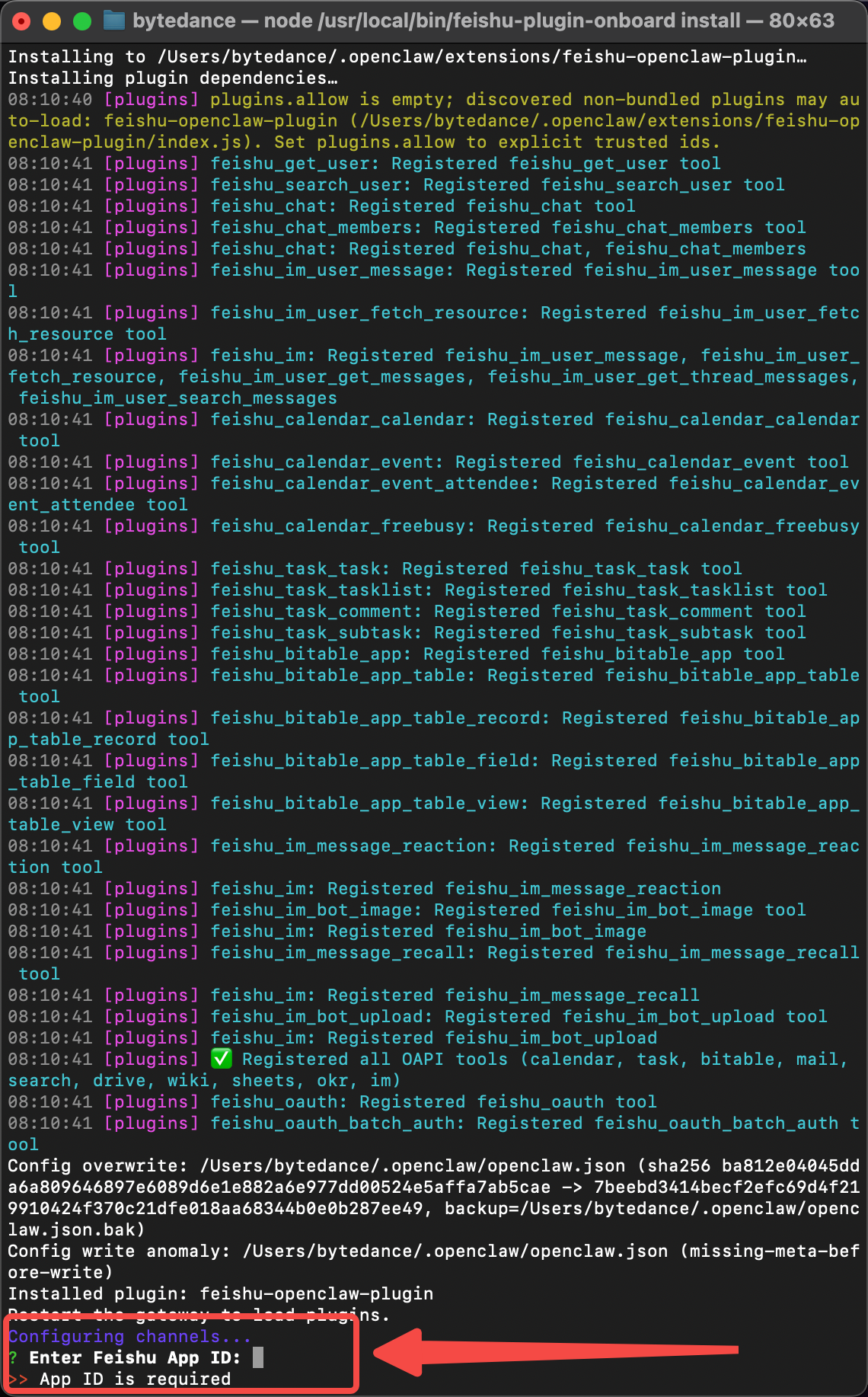The height and width of the screenshot is (1397, 868).
Task: Click the '80×63' size in the title
Action: (x=801, y=21)
